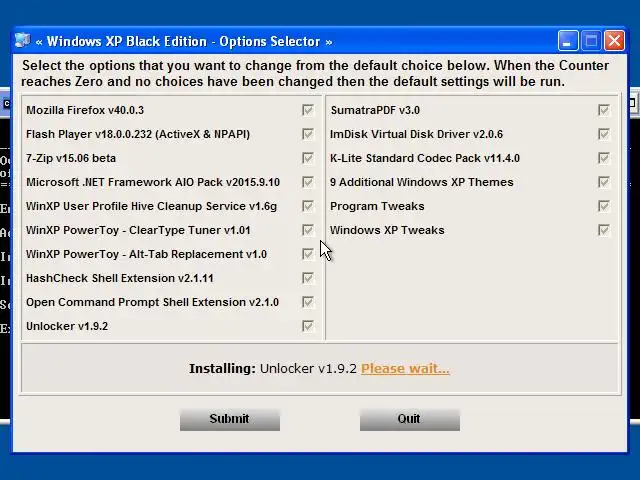640x480 pixels.
Task: Toggle 9 Additional Windows XP Themes checkbox
Action: point(604,182)
